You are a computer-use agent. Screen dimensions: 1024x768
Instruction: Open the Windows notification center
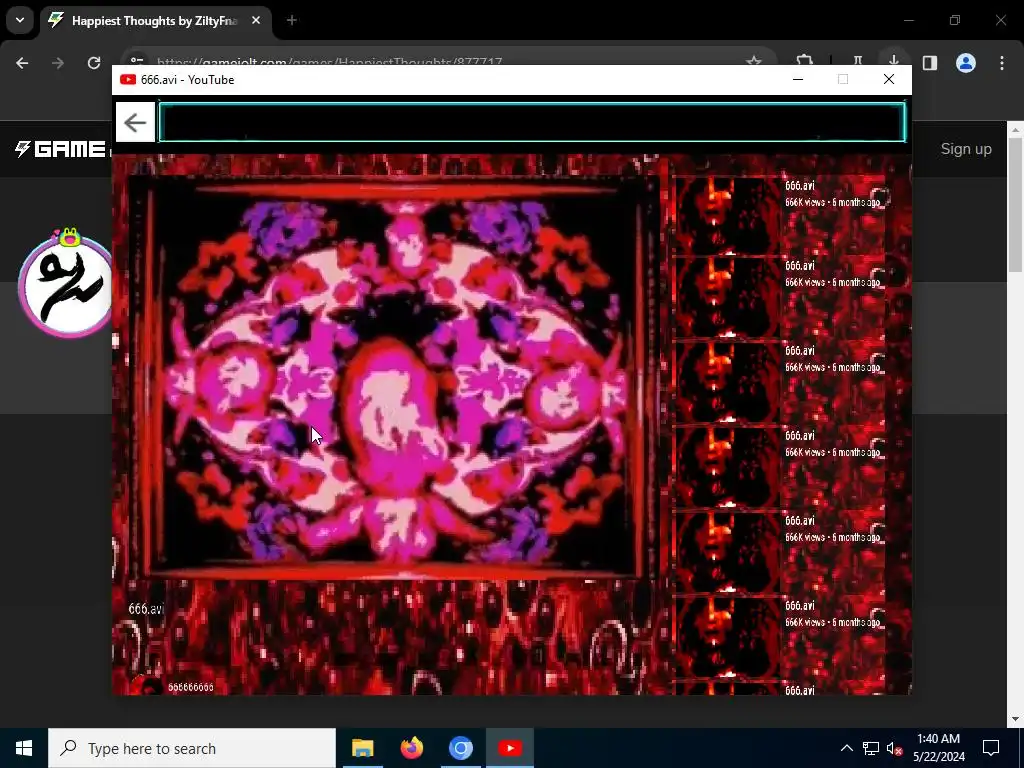pos(991,748)
